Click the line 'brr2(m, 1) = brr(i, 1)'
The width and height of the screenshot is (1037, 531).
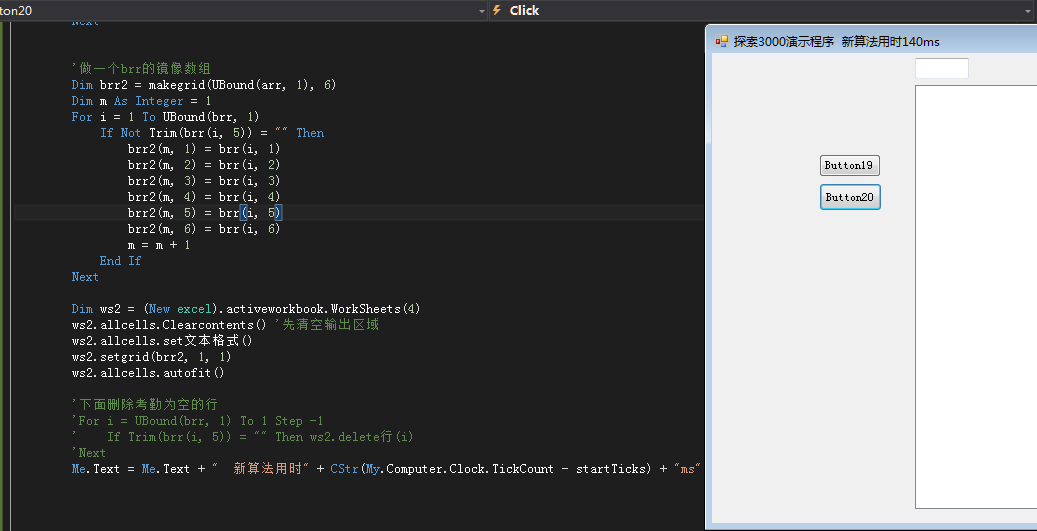pos(204,149)
